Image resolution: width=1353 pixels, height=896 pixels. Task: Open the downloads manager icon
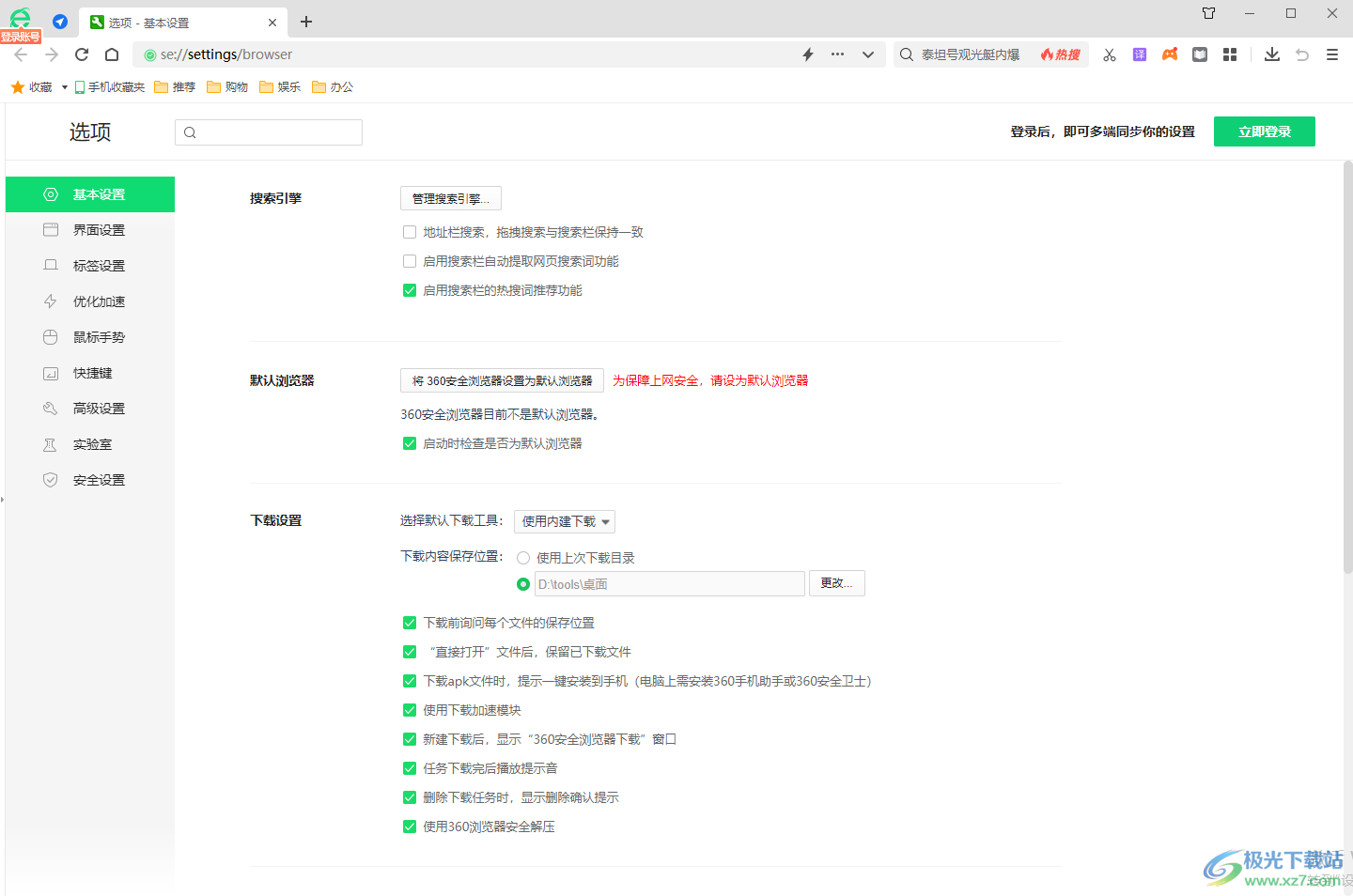point(1272,54)
